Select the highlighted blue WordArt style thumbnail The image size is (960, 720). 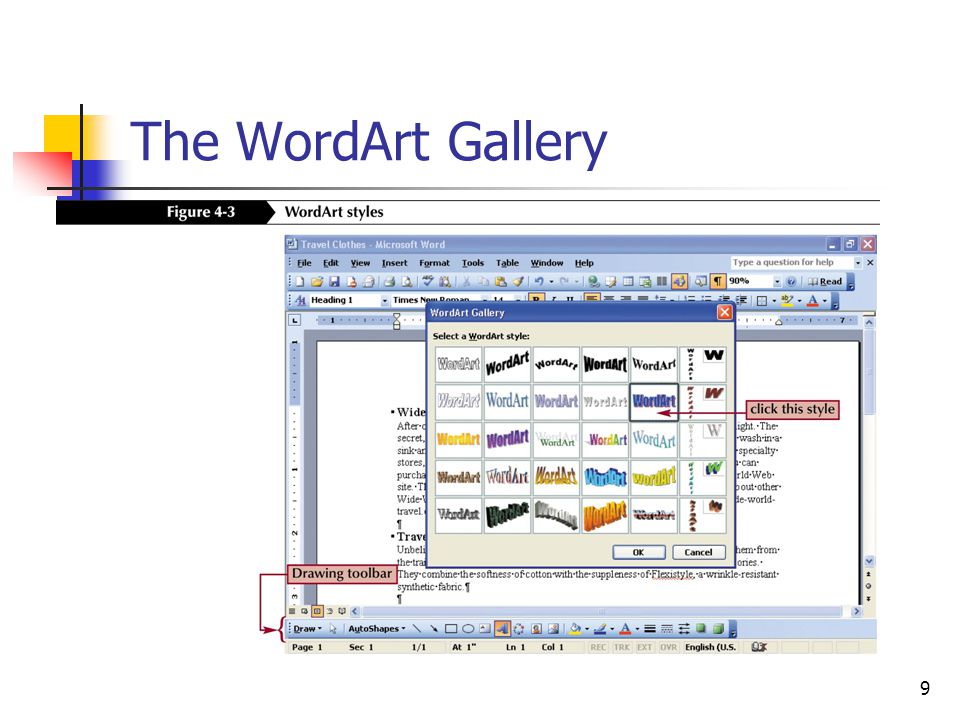654,402
